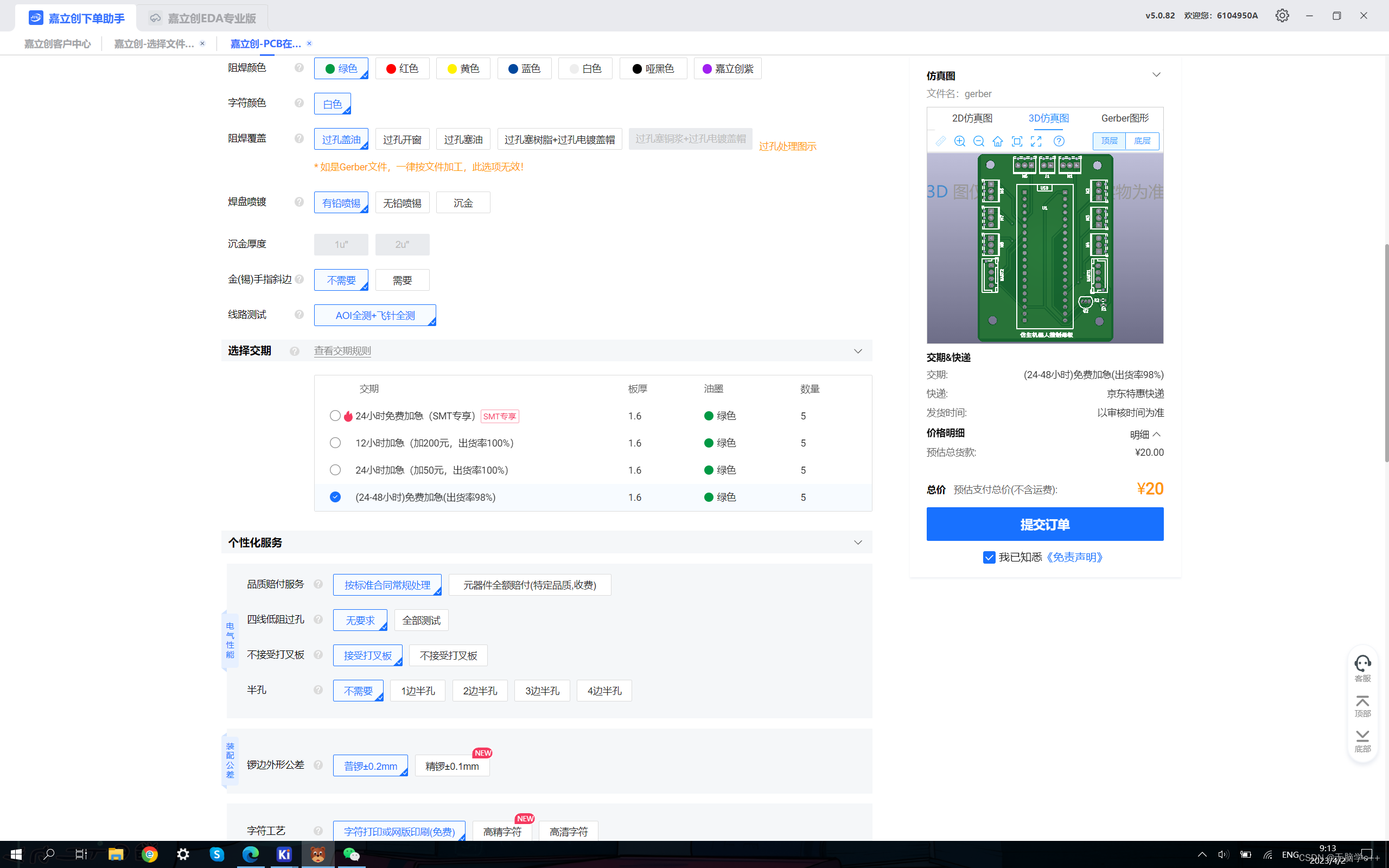Open KiCad from the taskbar
The image size is (1389, 868).
[x=284, y=854]
